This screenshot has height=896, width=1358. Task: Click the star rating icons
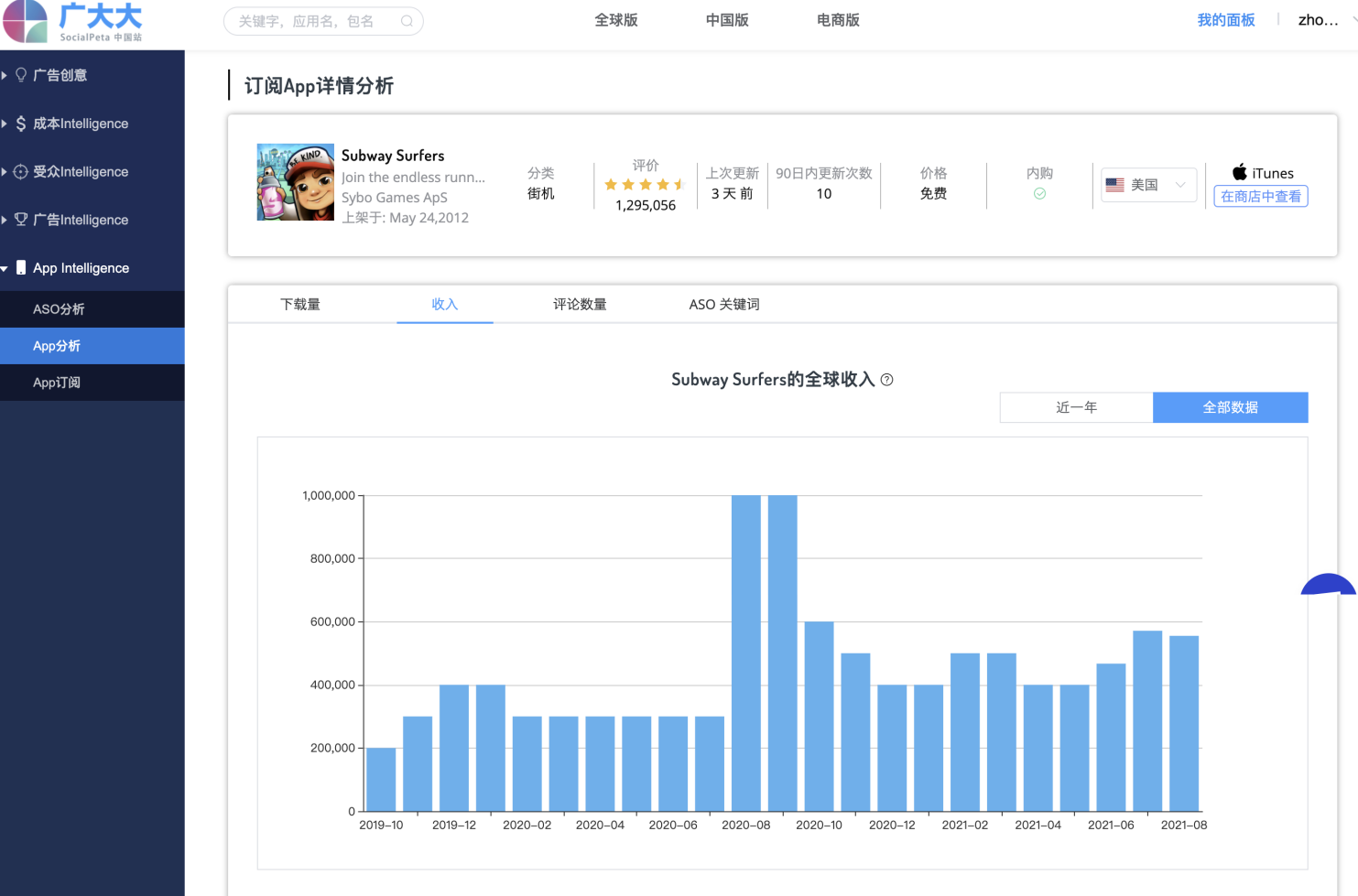click(646, 185)
